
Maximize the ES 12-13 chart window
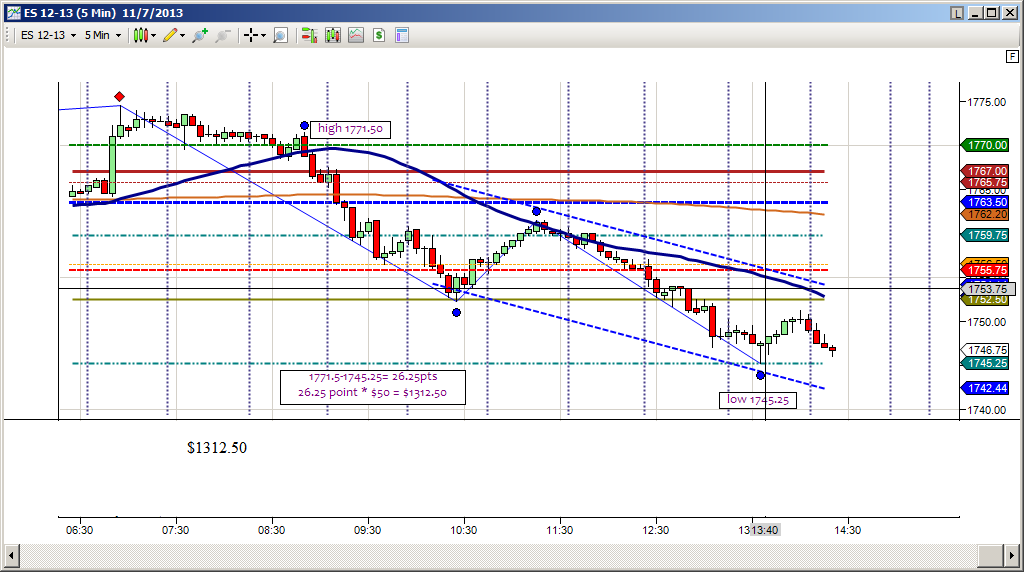click(x=992, y=13)
